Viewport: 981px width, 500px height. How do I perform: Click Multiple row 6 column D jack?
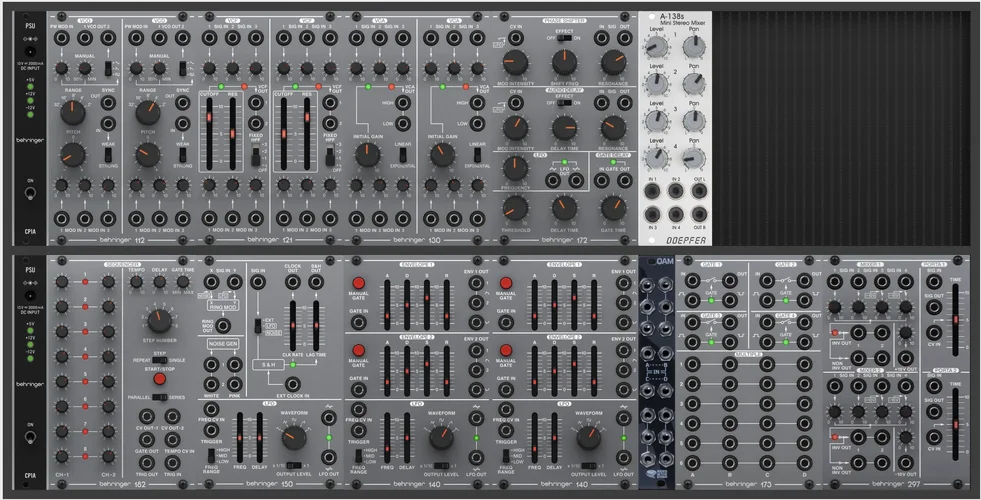804,462
